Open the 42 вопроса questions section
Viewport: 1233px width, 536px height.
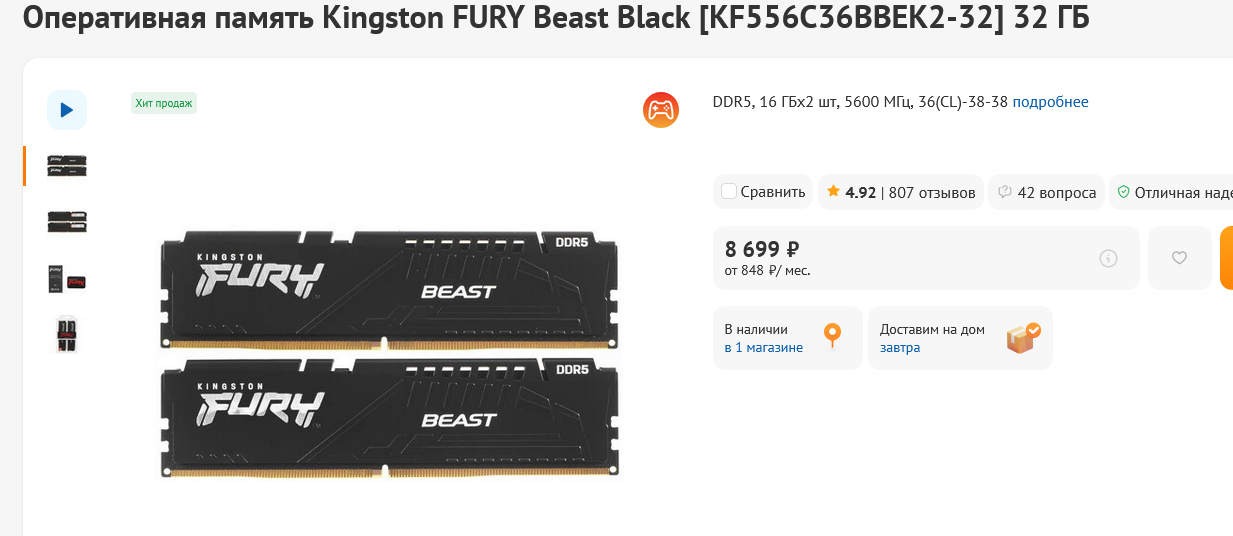1057,192
